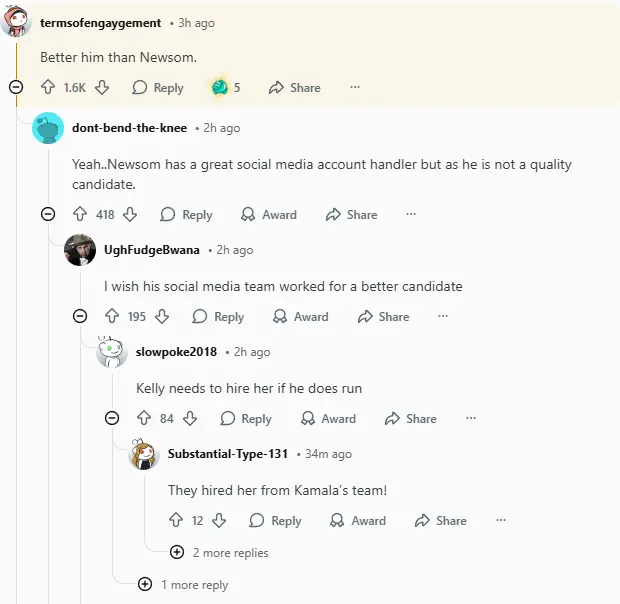The width and height of the screenshot is (620, 604).
Task: Open more options for Substantial-Type-131's comment
Action: (x=501, y=521)
